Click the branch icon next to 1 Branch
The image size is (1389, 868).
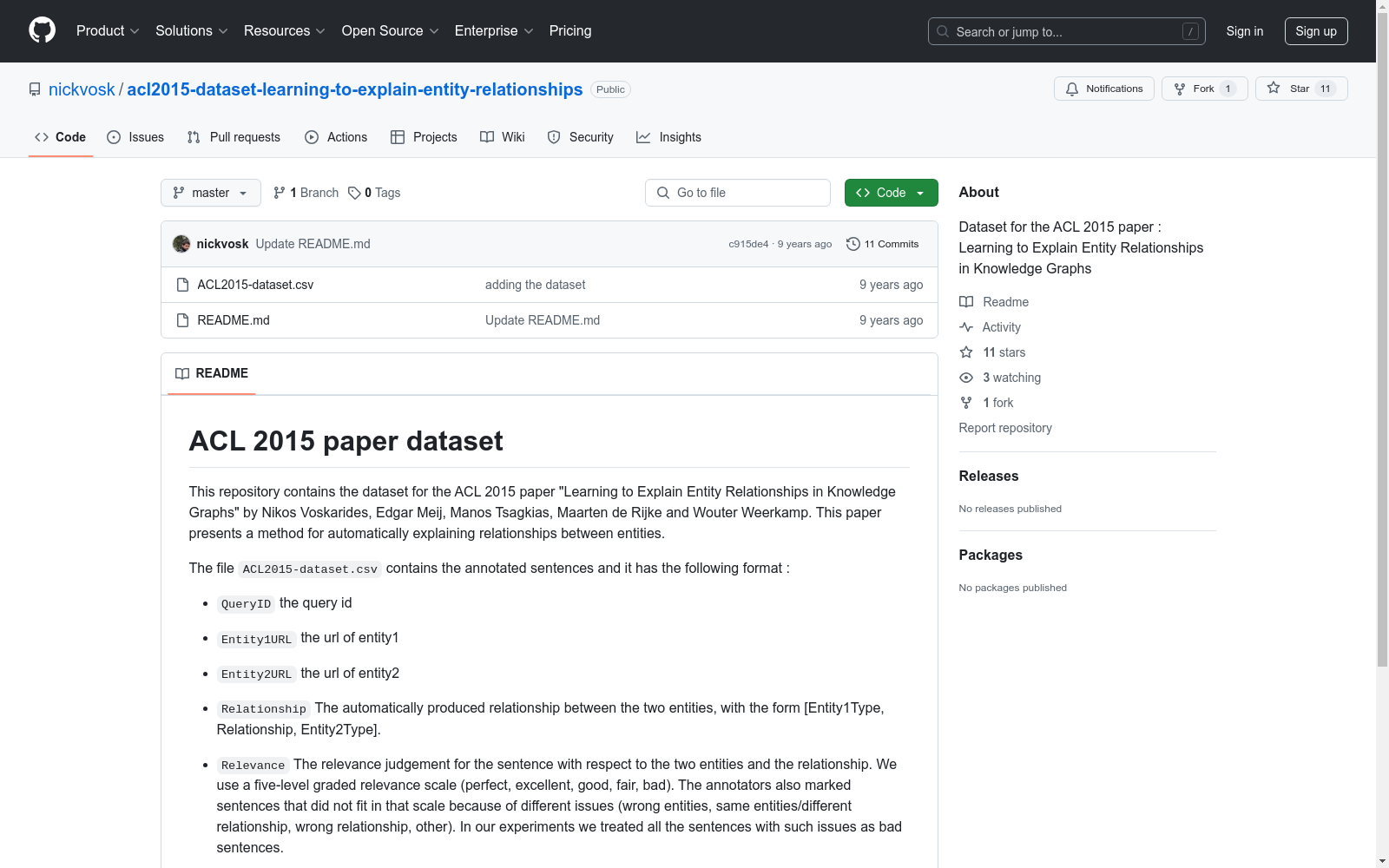click(x=280, y=193)
